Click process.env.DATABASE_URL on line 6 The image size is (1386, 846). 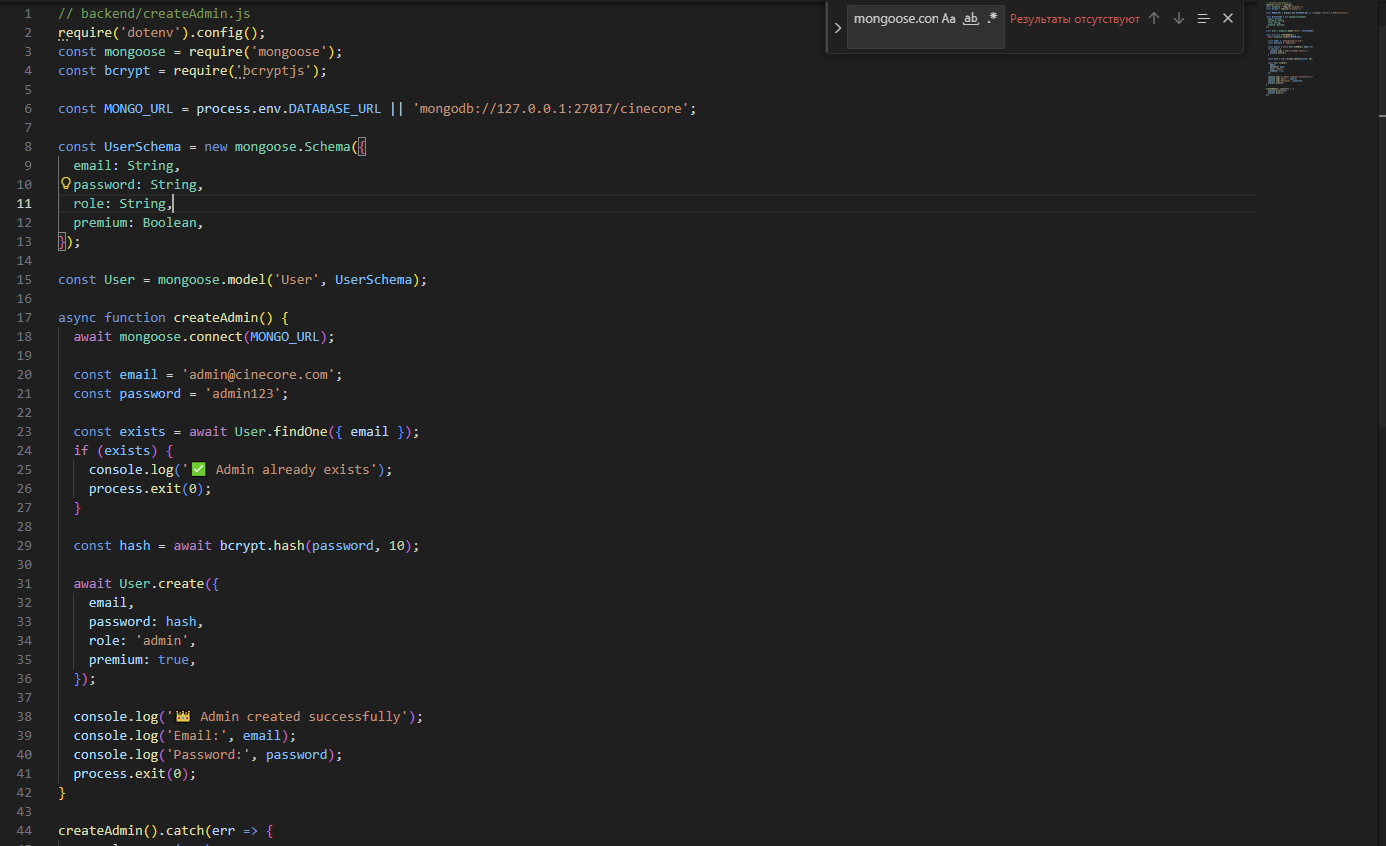click(288, 108)
